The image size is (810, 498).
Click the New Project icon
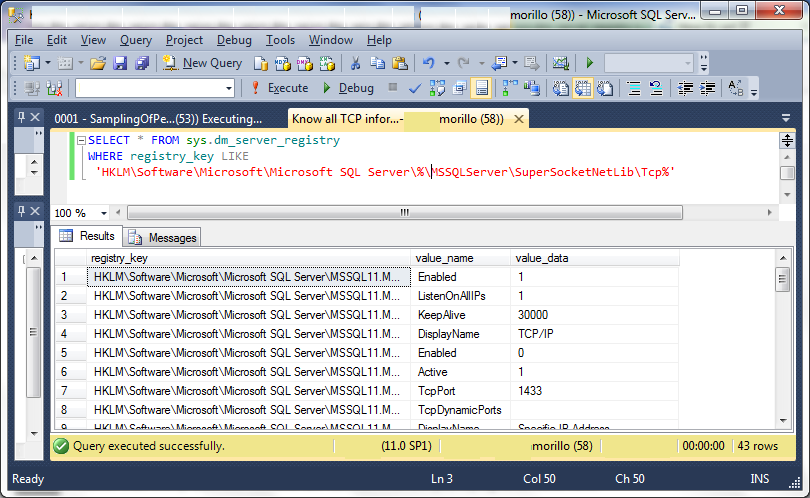[x=32, y=63]
